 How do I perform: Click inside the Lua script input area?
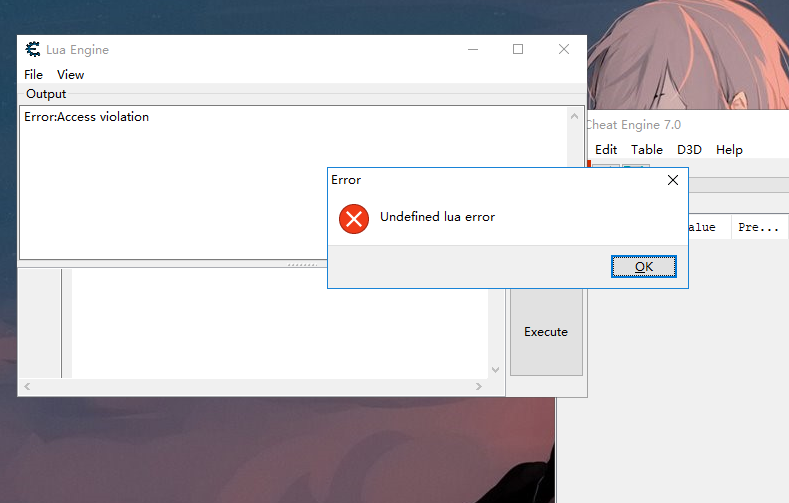[x=279, y=323]
